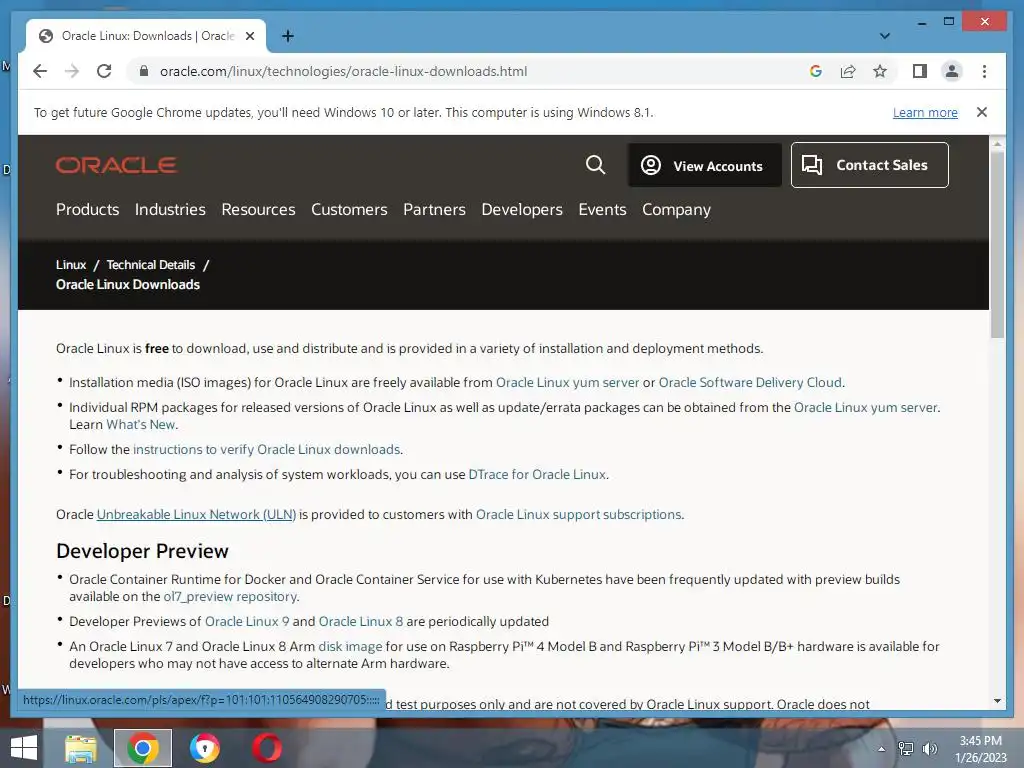Viewport: 1024px width, 768px height.
Task: Go back to the previous page
Action: coord(40,71)
